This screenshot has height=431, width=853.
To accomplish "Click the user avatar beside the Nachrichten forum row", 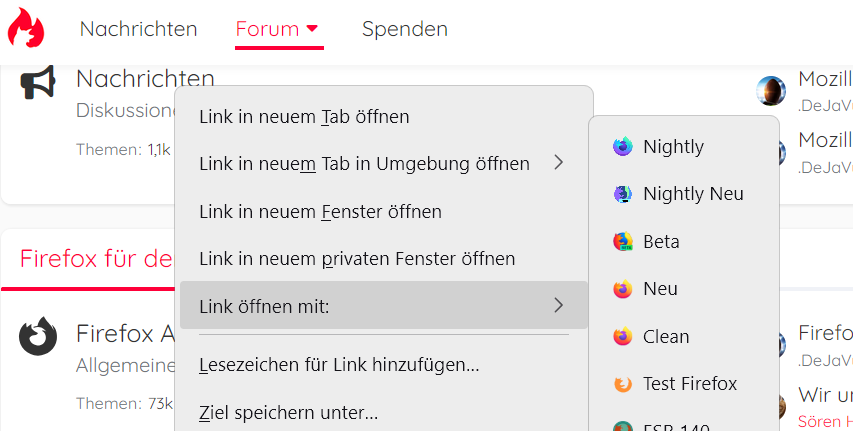I will point(771,91).
